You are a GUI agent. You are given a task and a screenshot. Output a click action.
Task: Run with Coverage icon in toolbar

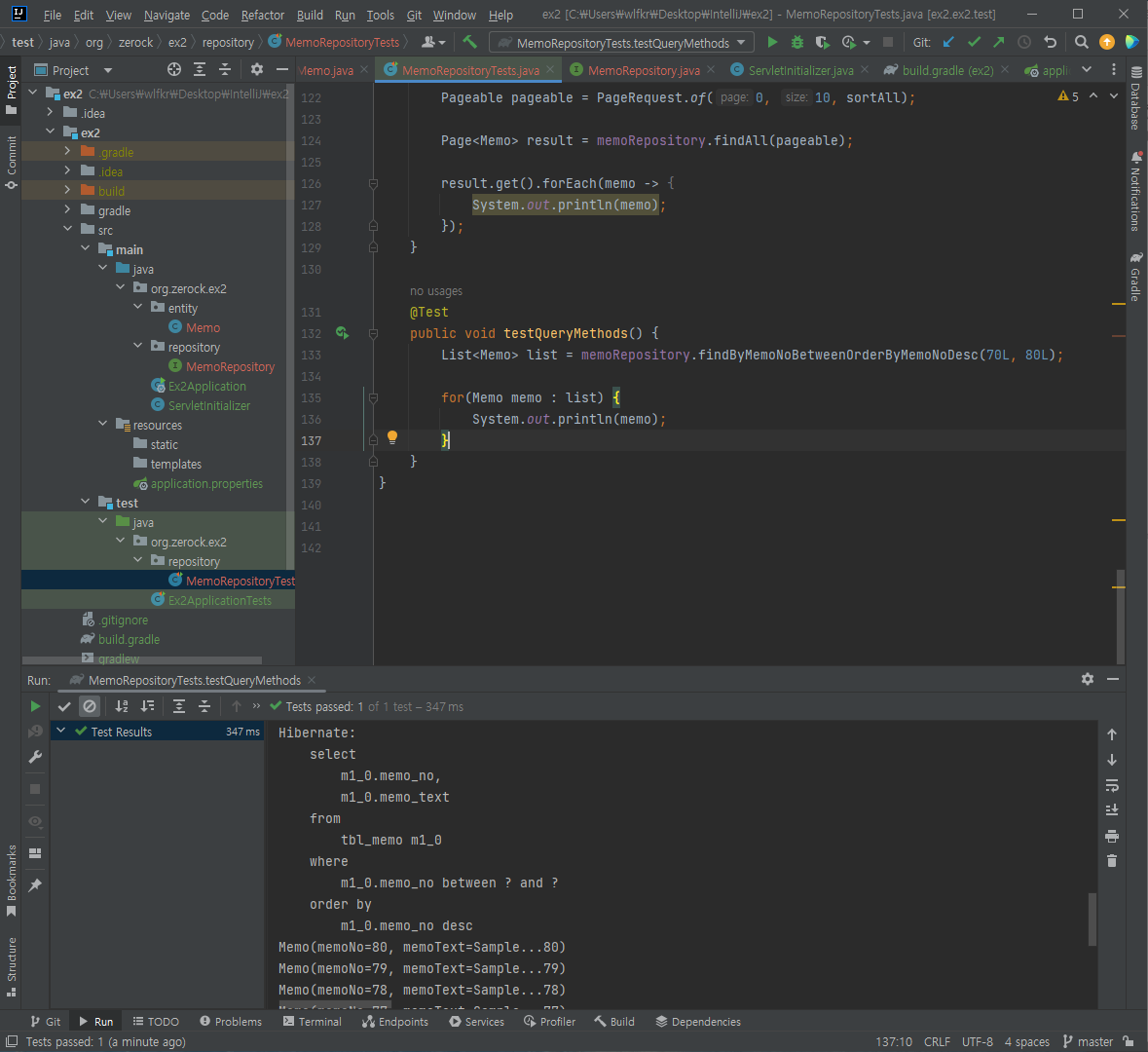tap(822, 43)
